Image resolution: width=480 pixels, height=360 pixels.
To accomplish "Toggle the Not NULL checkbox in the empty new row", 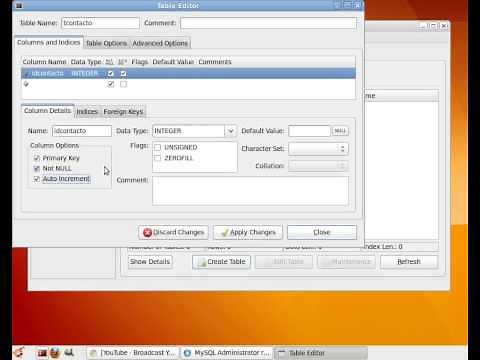I will (111, 84).
